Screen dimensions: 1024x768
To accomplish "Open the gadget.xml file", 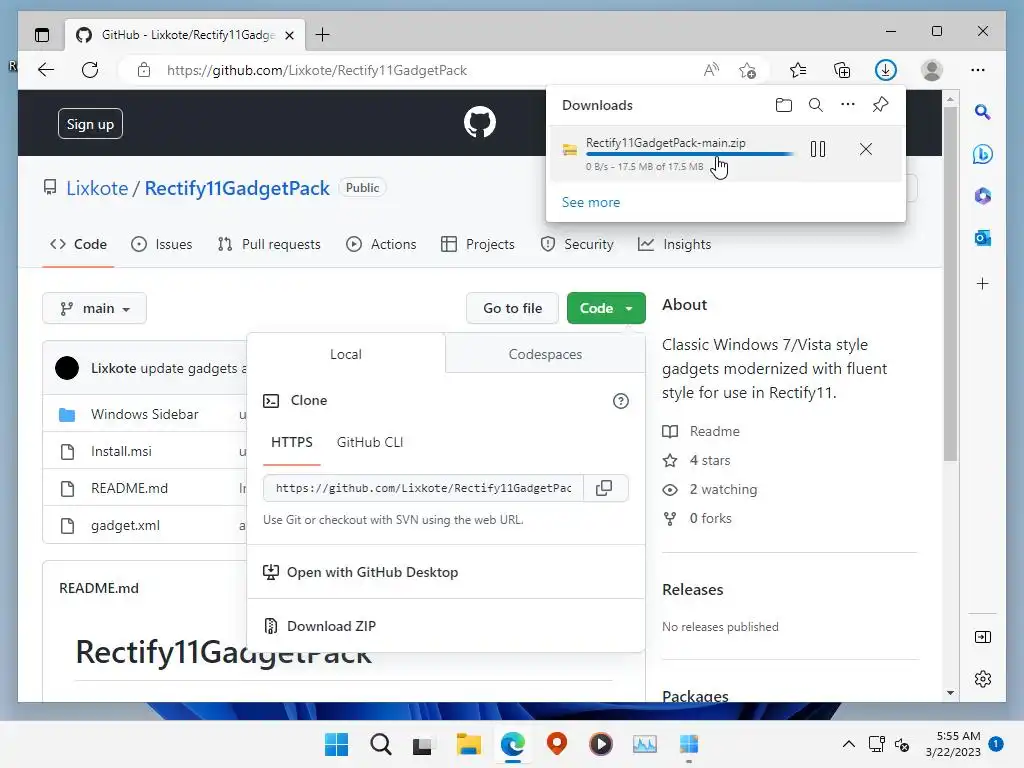I will tap(125, 525).
